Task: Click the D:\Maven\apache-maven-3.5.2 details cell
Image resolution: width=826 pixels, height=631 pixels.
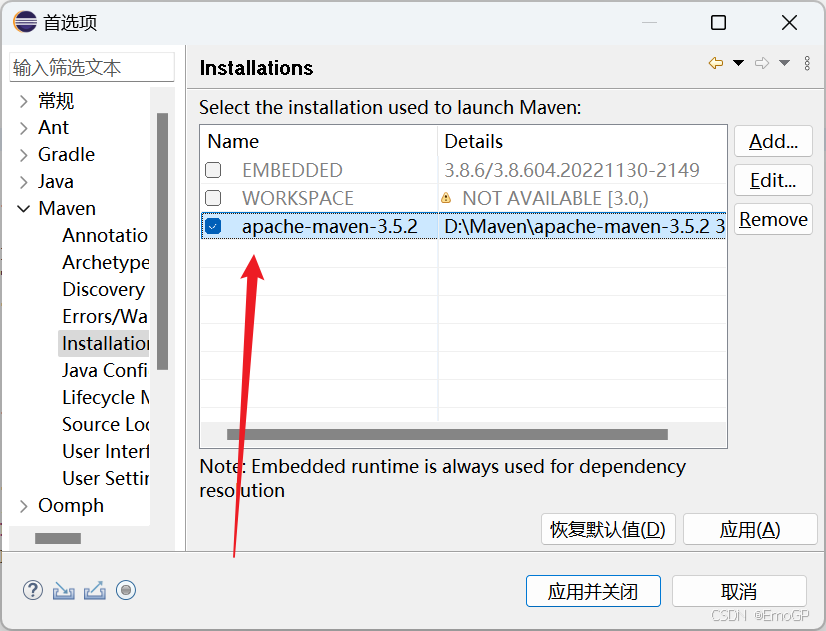Action: coord(584,226)
